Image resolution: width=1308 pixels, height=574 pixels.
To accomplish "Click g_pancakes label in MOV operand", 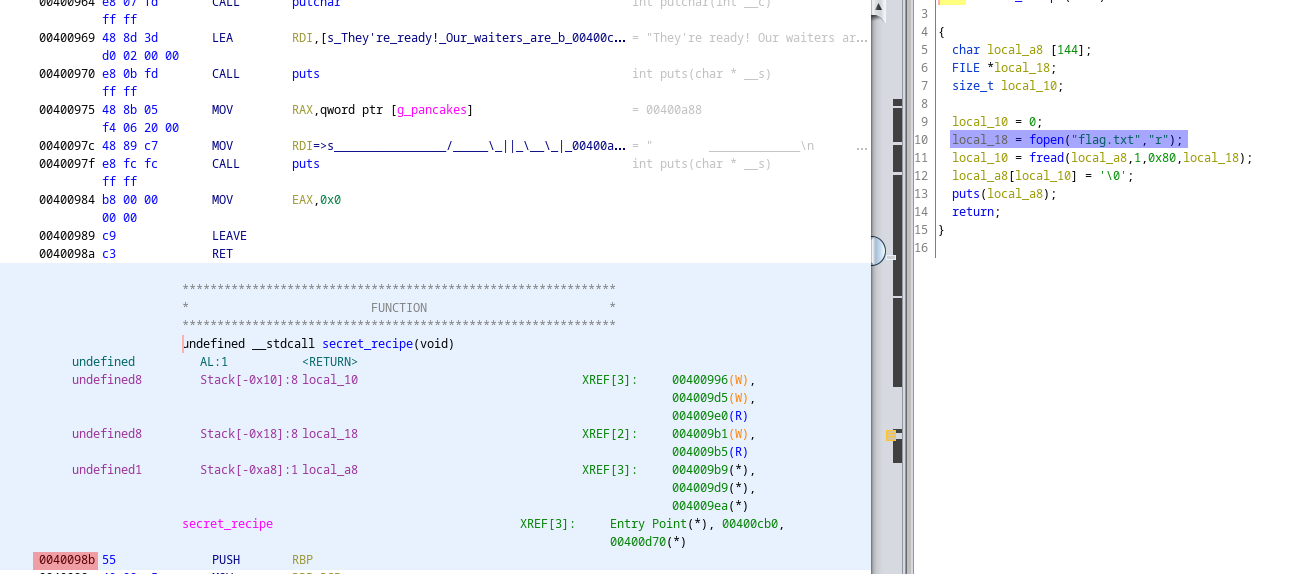I will pos(432,110).
